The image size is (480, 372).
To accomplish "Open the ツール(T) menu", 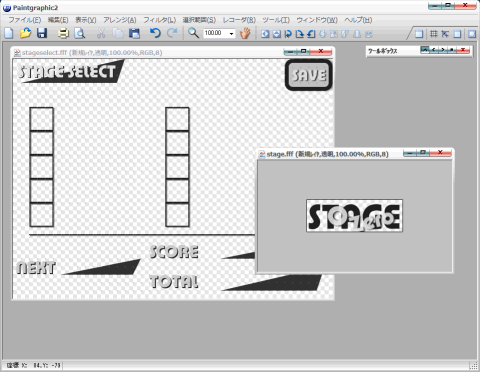I will [x=276, y=20].
